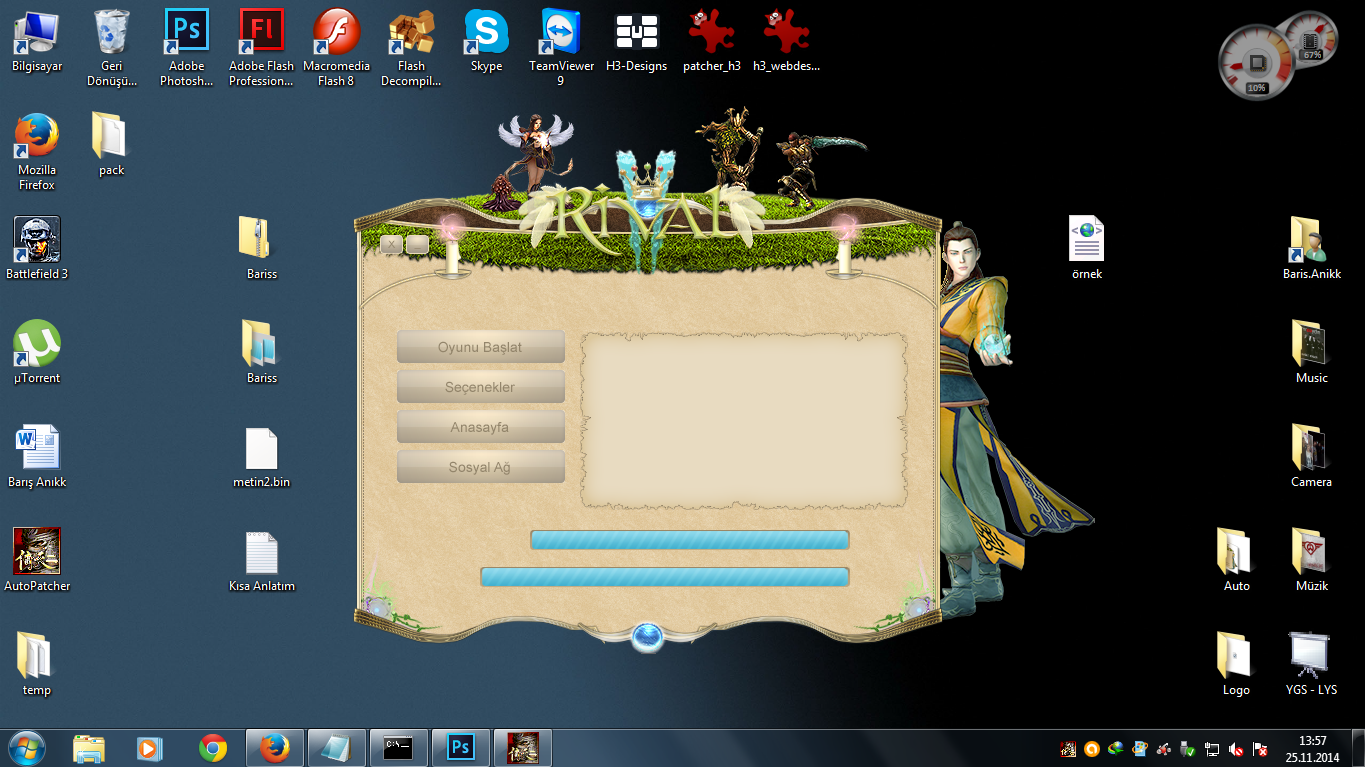Select the YGS - LYS desktop icon
Screen dimensions: 1365x767
(1312, 665)
